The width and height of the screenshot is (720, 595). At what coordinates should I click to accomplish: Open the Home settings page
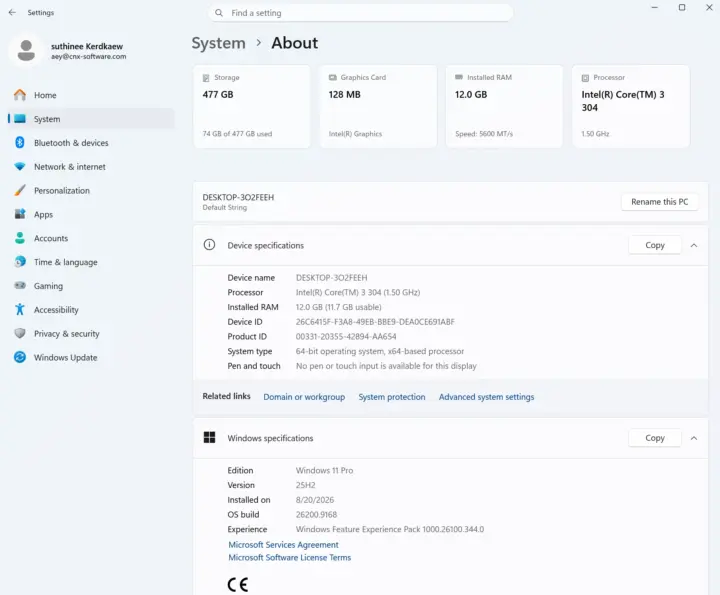pyautogui.click(x=91, y=95)
